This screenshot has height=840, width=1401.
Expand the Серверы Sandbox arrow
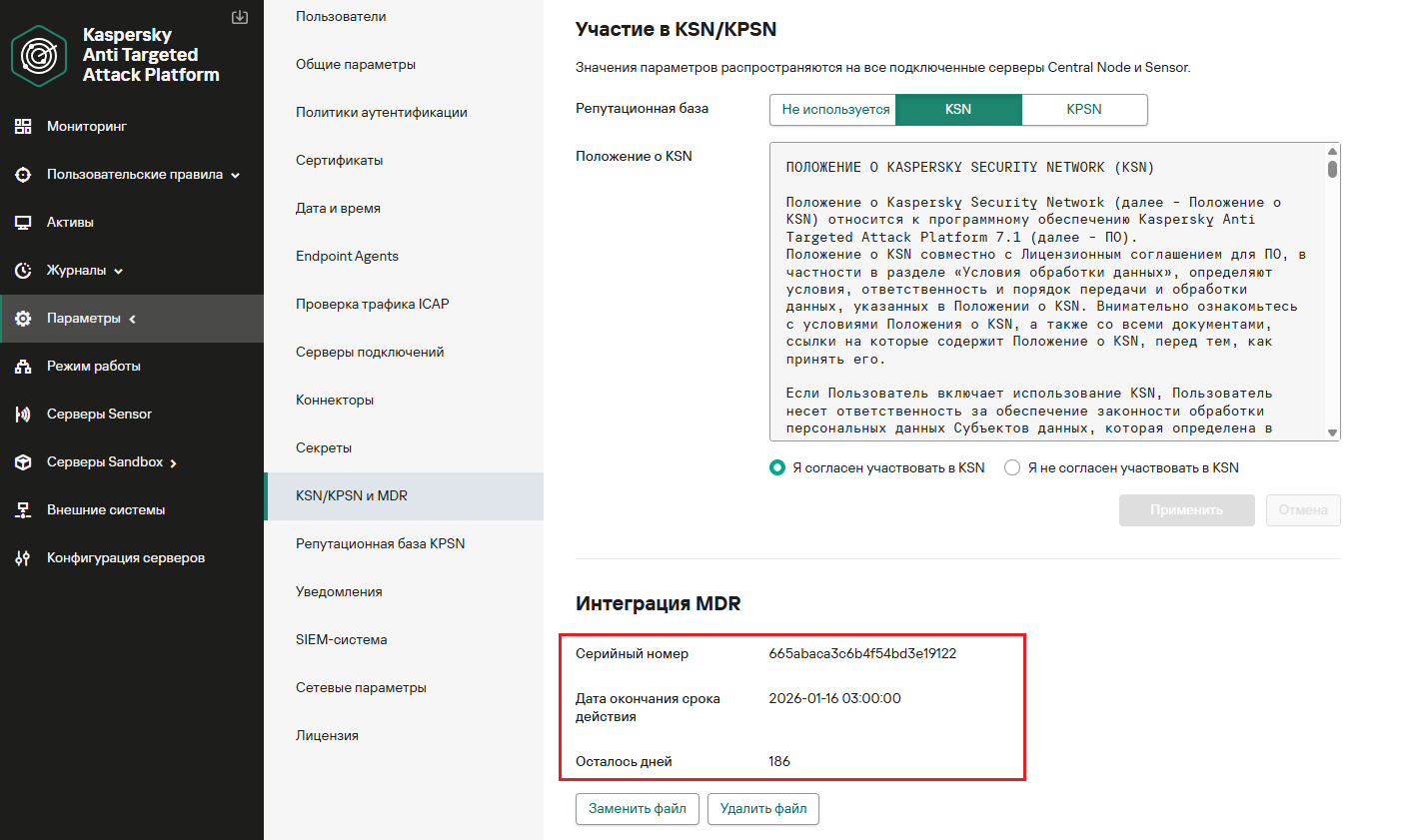(x=174, y=463)
